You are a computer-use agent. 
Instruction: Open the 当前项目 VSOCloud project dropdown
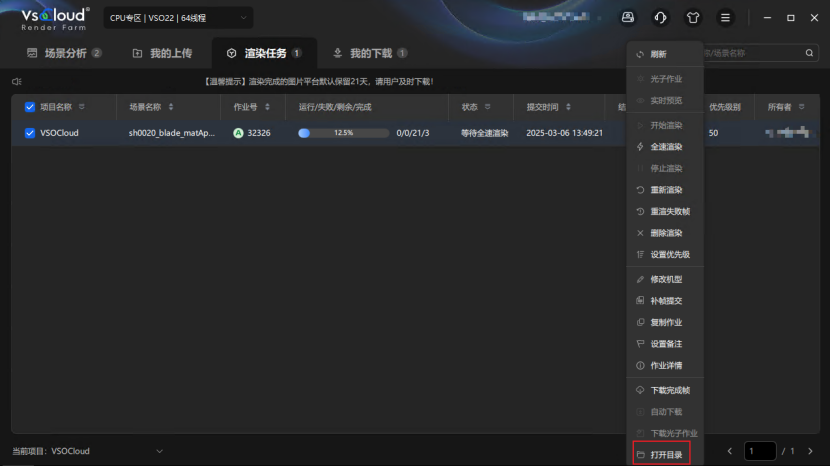click(x=159, y=451)
